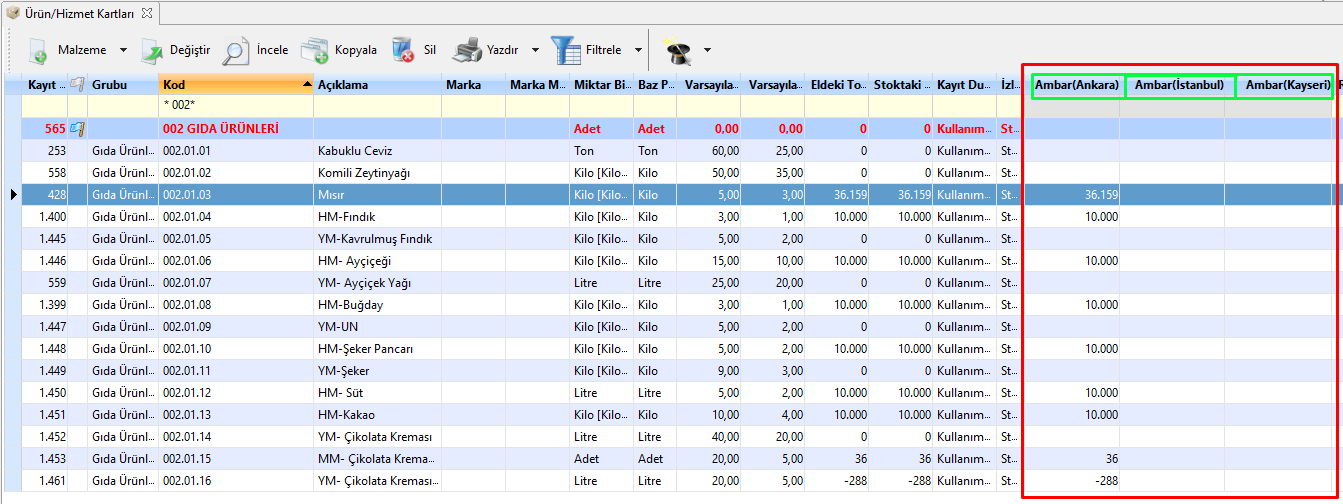1343x504 pixels.
Task: Close the Ürün/Hizmet Kartları tab
Action: [x=147, y=13]
